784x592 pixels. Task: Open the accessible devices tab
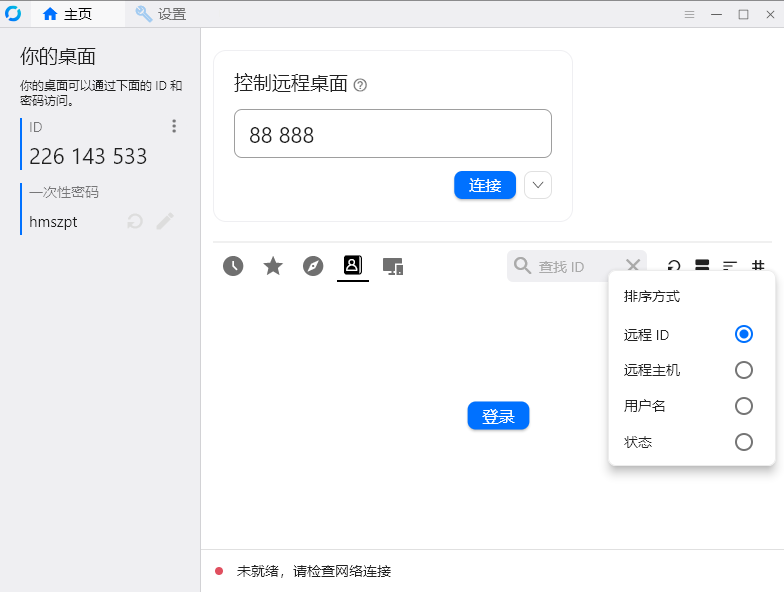[393, 266]
